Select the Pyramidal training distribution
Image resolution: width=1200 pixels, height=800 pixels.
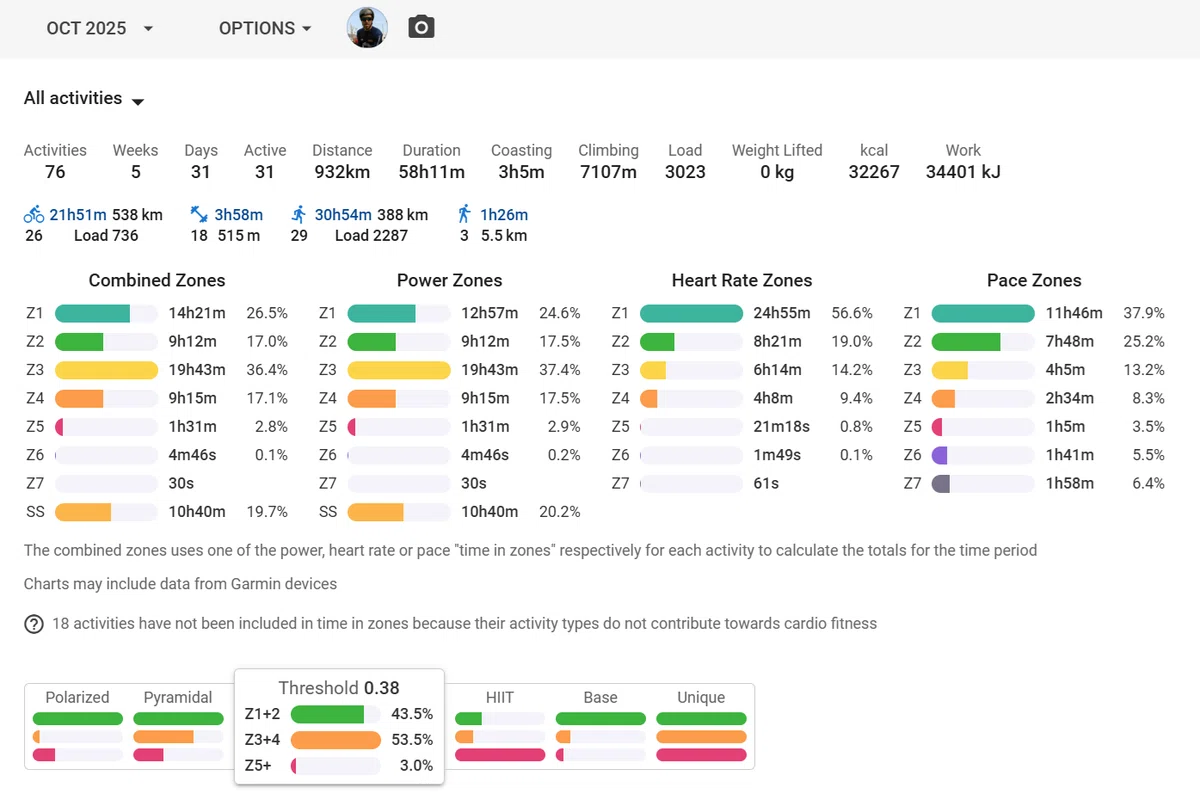(178, 726)
